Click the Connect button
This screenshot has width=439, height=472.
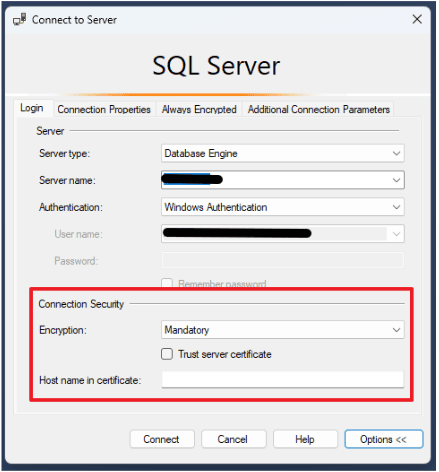point(162,439)
